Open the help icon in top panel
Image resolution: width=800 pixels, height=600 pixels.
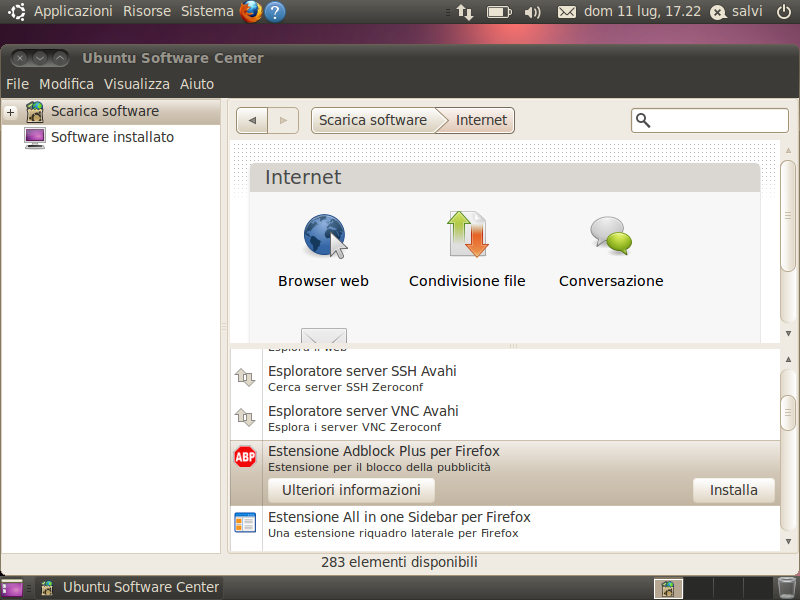pyautogui.click(x=275, y=12)
